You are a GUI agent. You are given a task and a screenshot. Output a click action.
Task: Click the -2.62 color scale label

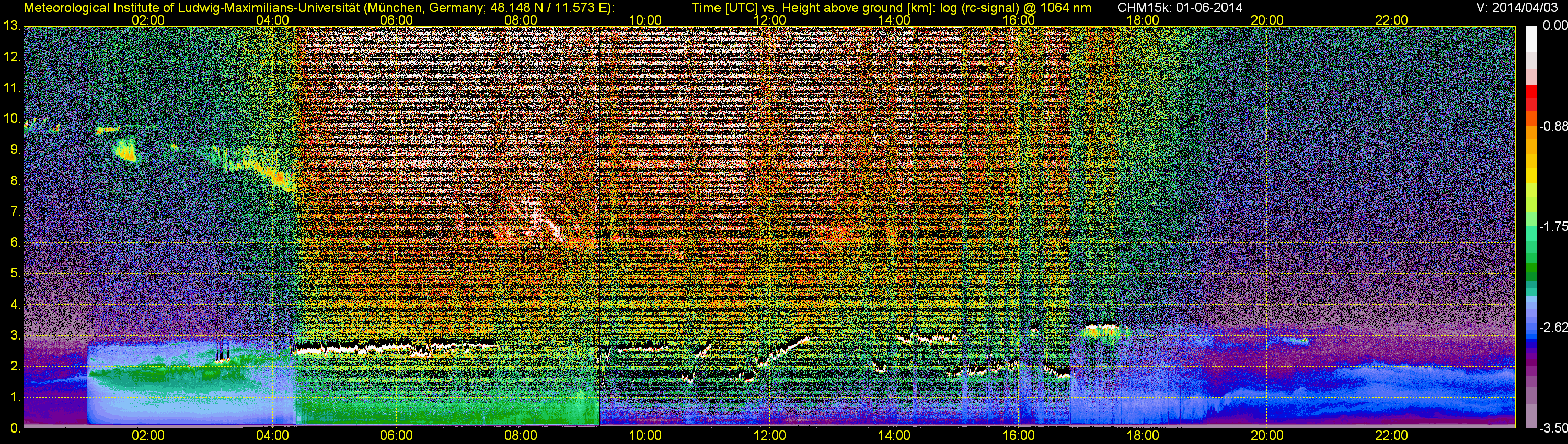pos(1553,327)
